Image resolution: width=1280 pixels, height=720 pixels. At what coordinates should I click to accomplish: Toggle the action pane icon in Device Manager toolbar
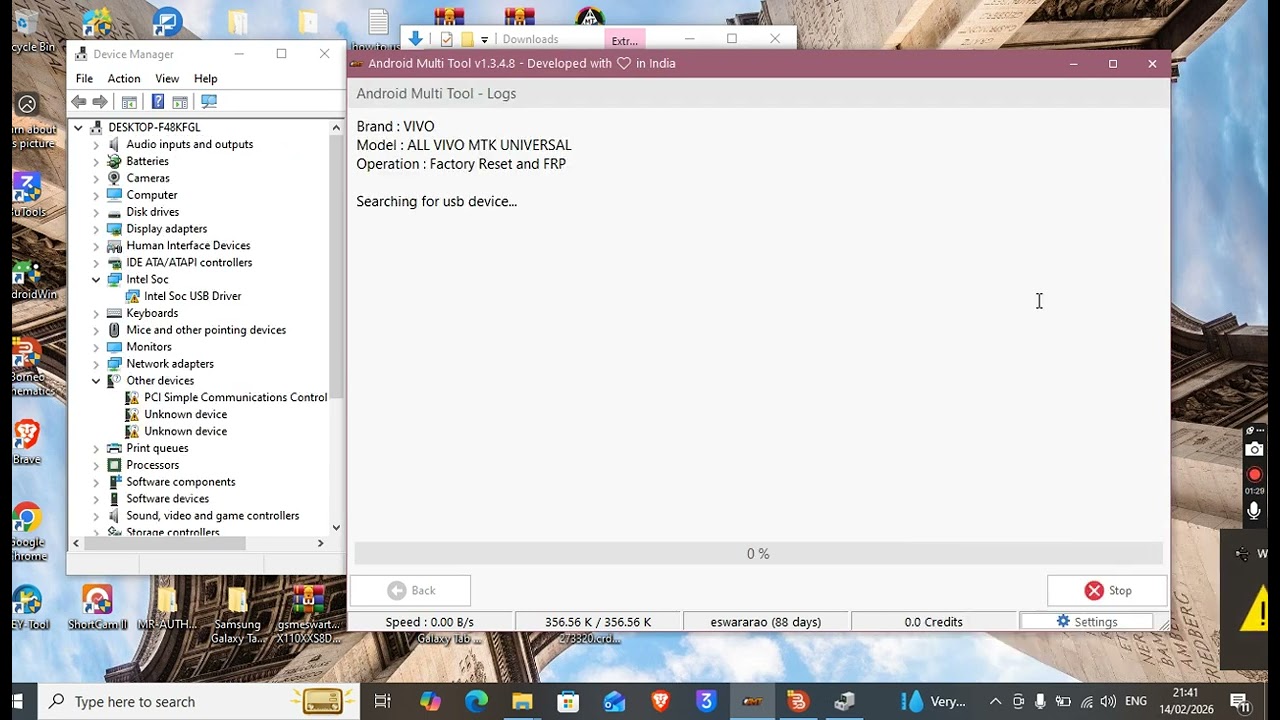point(180,102)
